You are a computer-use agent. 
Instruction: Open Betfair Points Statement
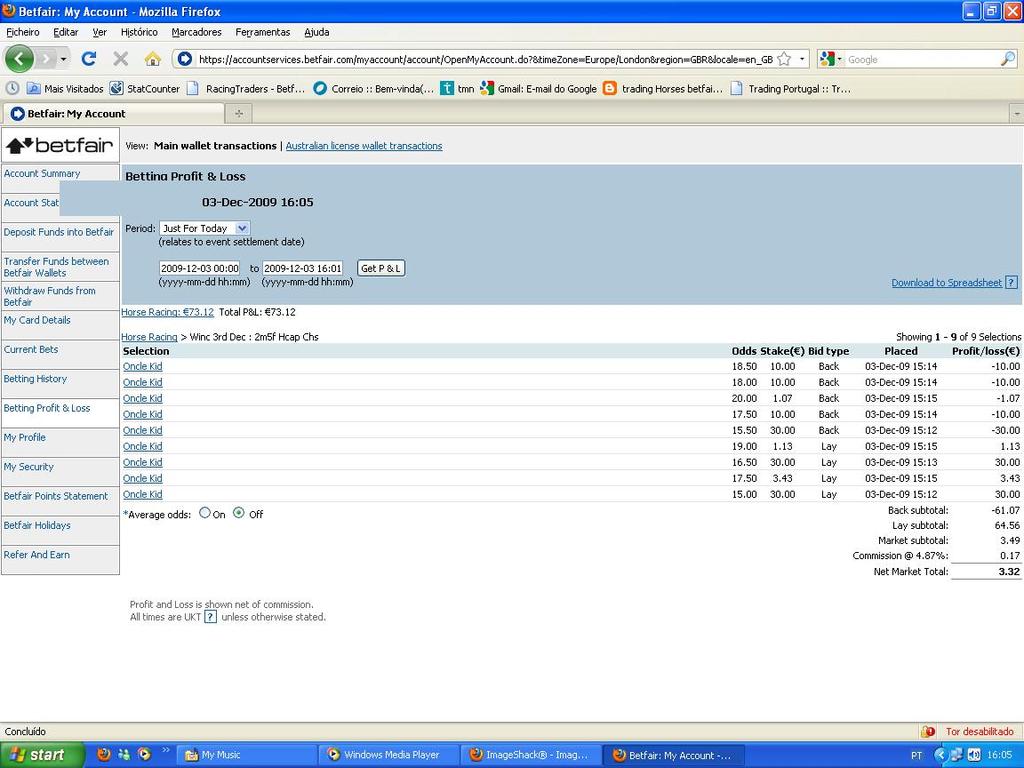tap(56, 496)
